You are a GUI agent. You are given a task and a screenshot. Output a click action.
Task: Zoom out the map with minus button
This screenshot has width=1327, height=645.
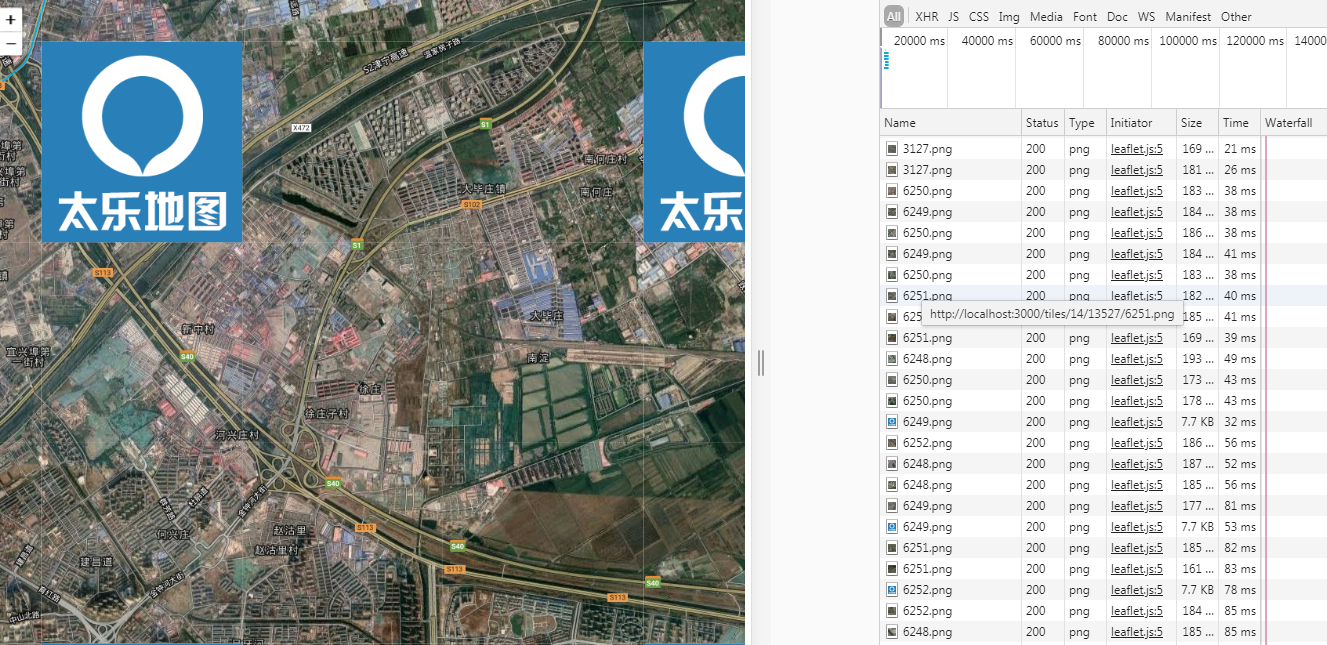10,44
